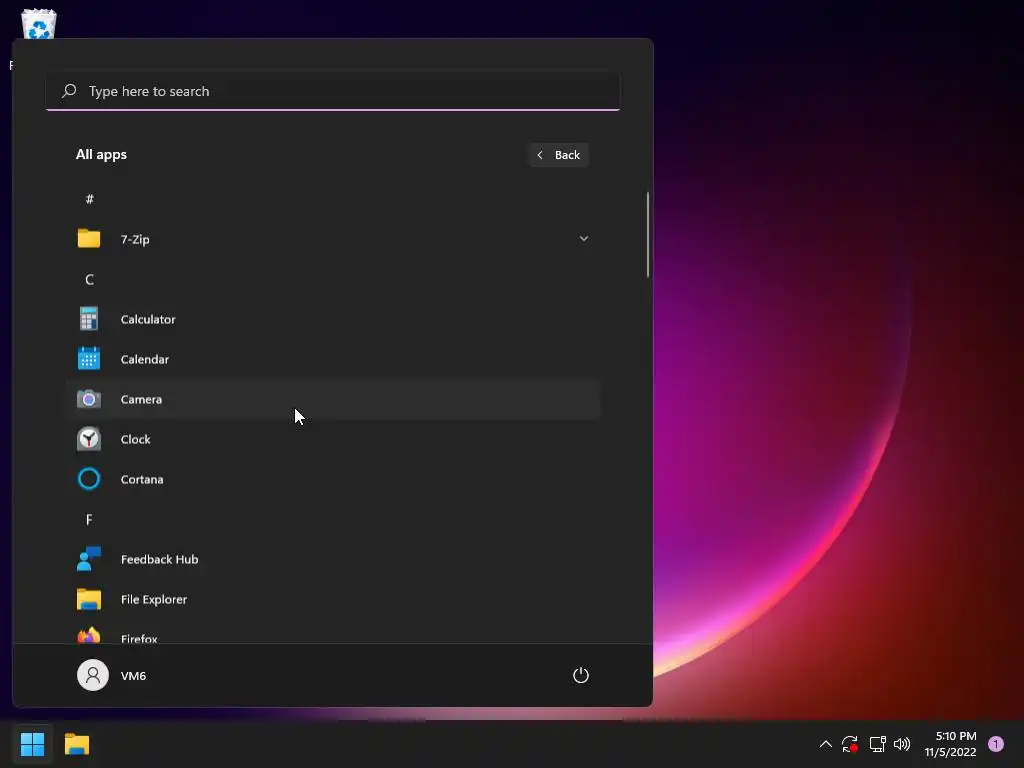Open the 7-Zip folder icon
This screenshot has width=1024, height=768.
click(x=89, y=238)
